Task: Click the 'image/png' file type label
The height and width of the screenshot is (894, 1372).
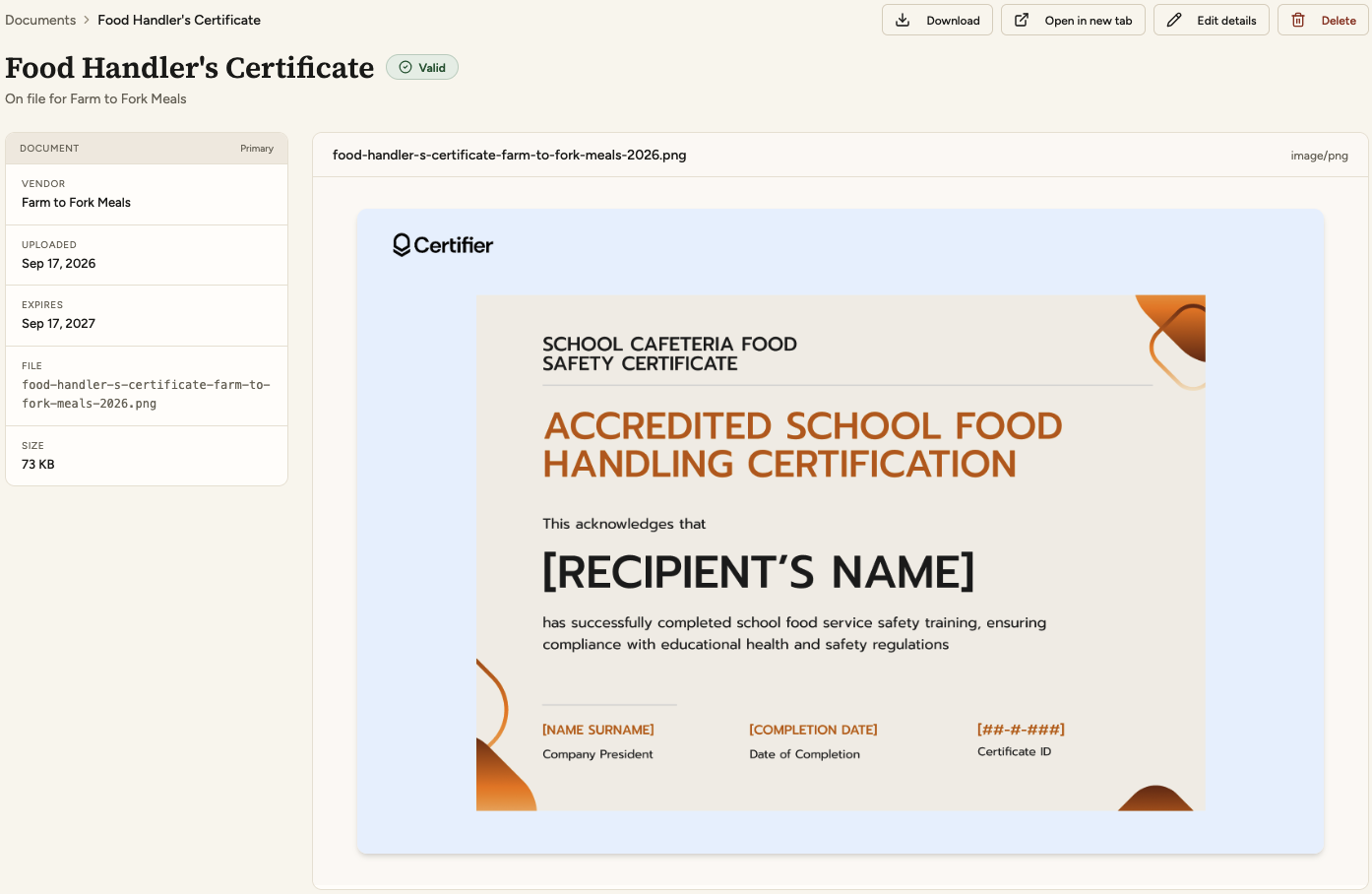Action: [1320, 156]
